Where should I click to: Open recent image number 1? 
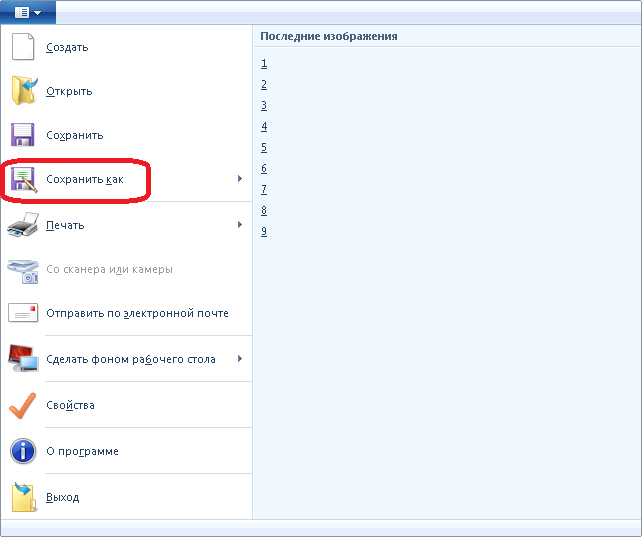tap(264, 63)
